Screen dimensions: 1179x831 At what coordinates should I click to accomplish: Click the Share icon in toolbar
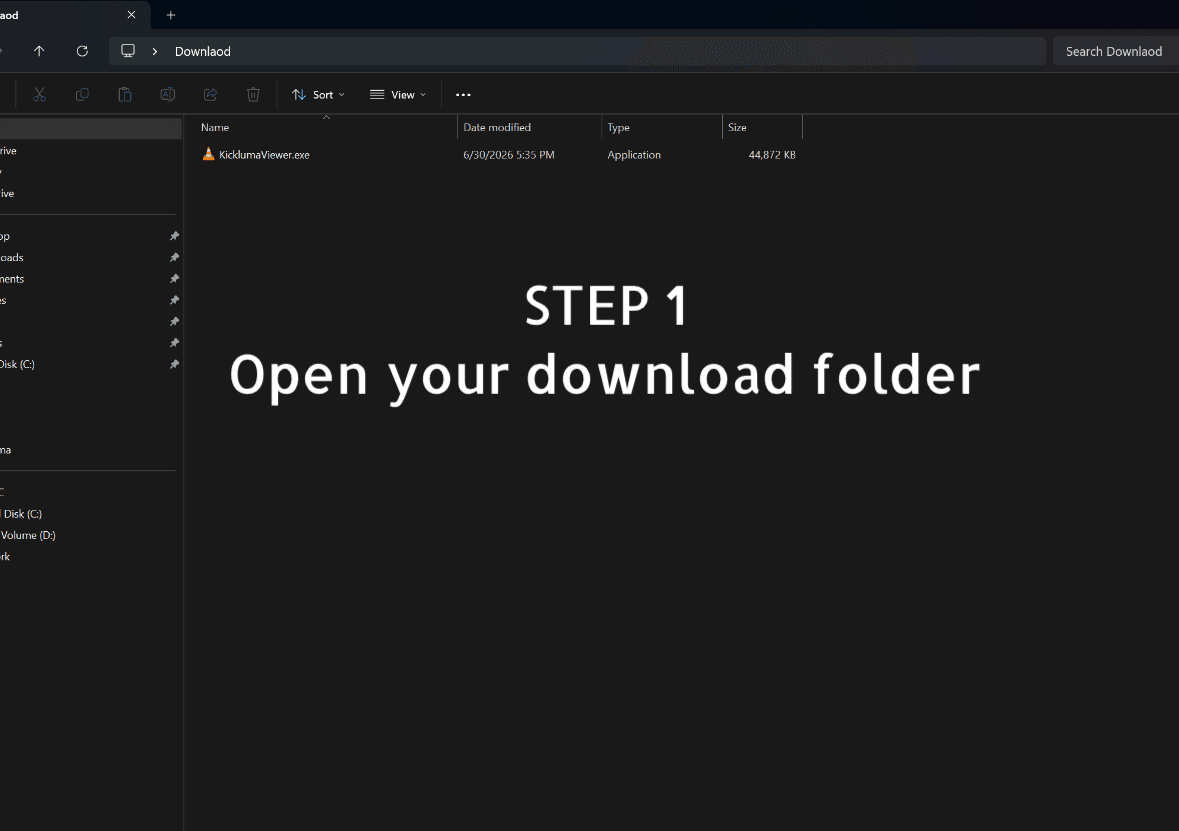211,94
